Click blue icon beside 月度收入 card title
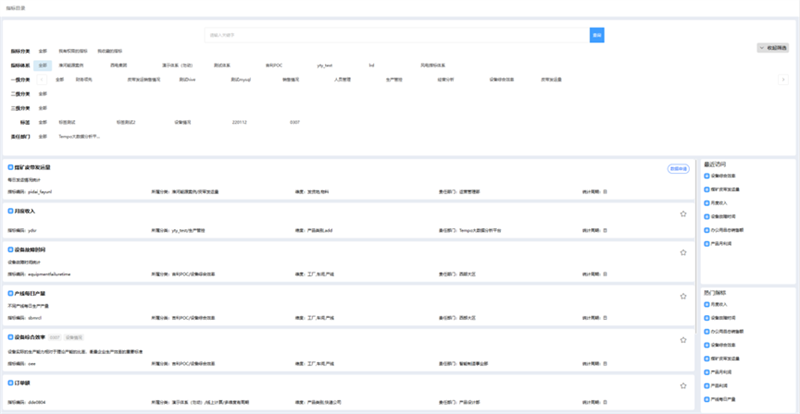The width and height of the screenshot is (800, 414). click(x=10, y=211)
